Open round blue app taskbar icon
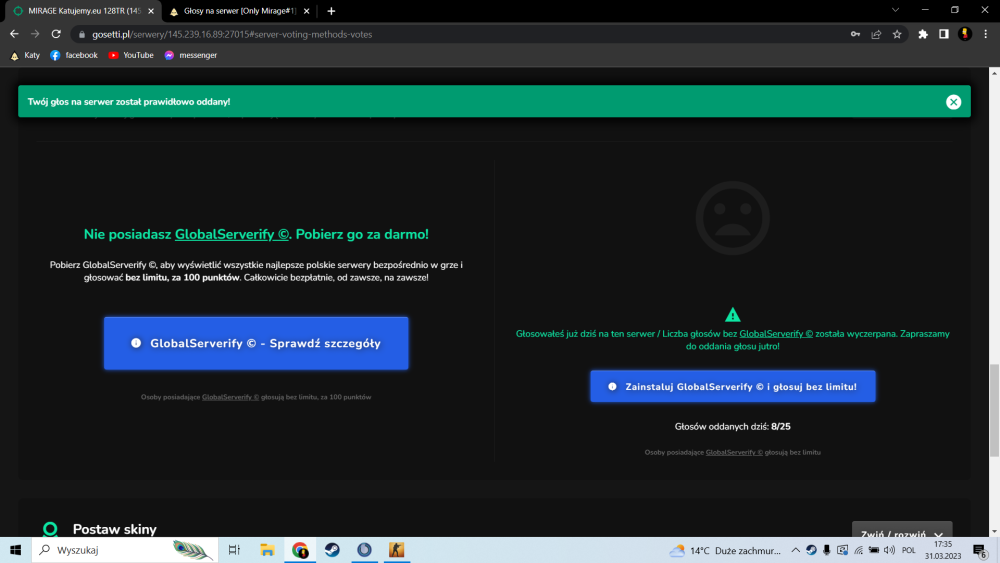1000x563 pixels. coord(364,550)
